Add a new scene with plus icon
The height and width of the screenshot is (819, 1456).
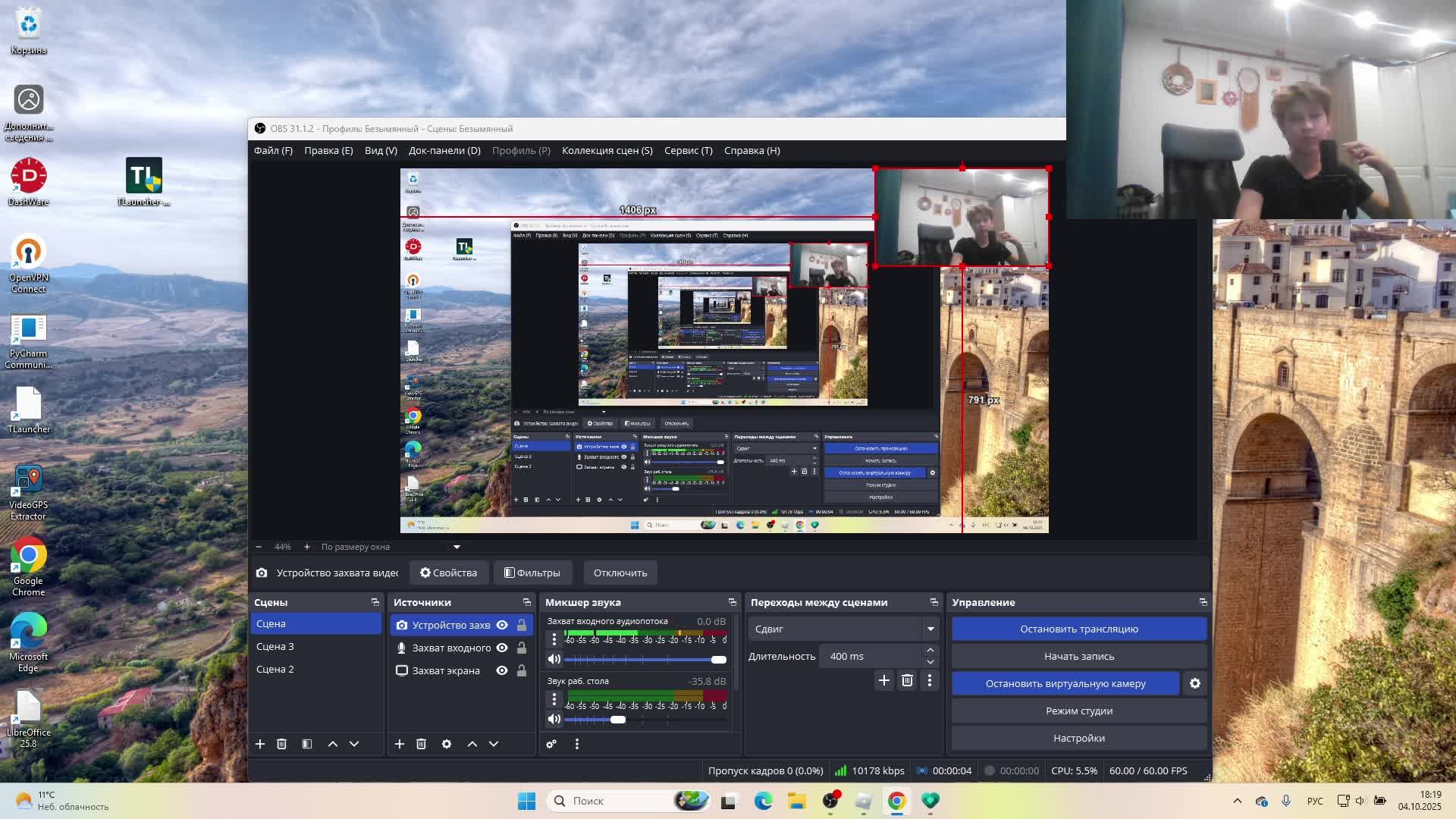(260, 744)
